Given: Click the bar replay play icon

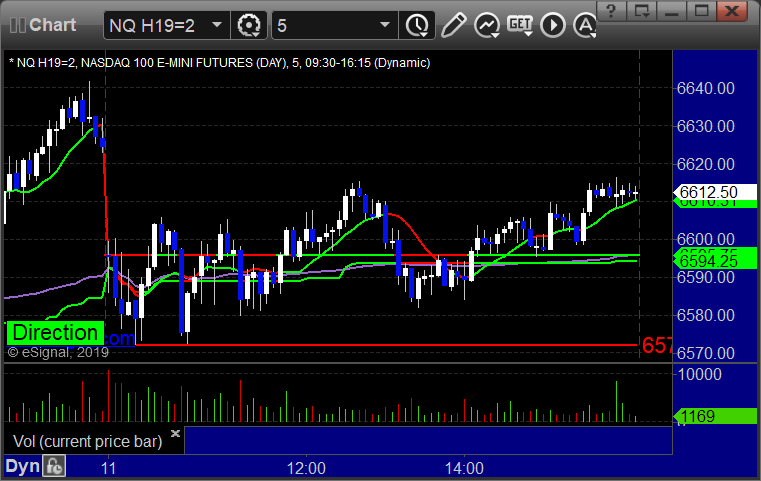Looking at the screenshot, I should [553, 25].
